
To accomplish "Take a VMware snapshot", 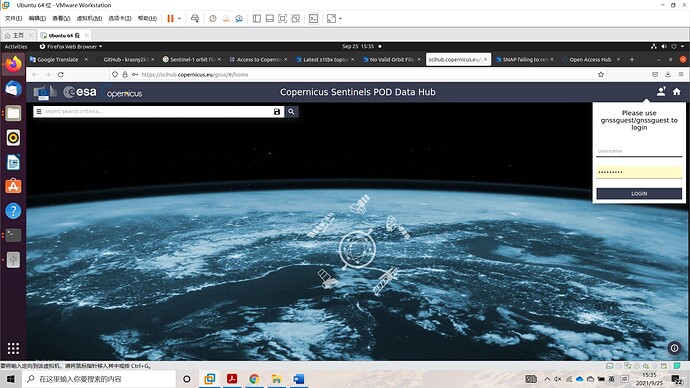I will (213, 18).
